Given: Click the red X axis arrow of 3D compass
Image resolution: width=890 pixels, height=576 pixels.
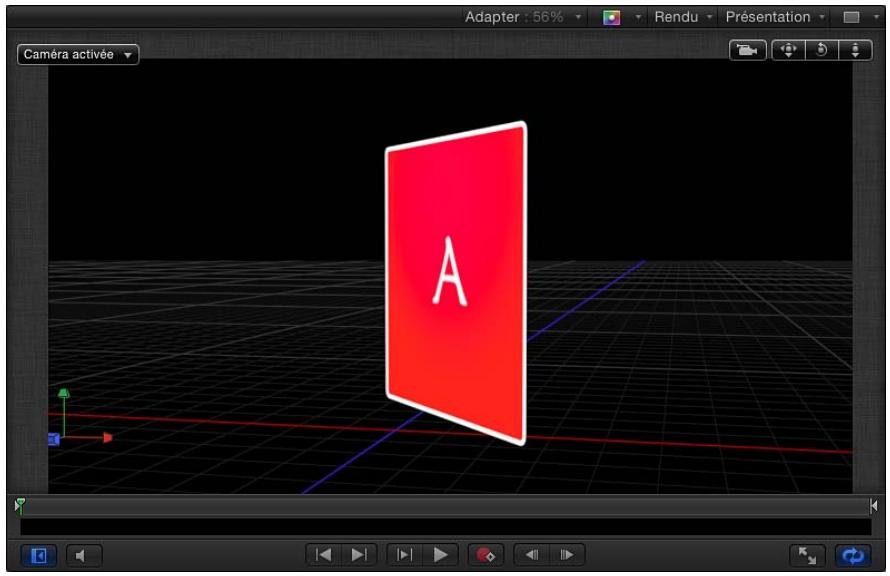Looking at the screenshot, I should click(x=108, y=438).
